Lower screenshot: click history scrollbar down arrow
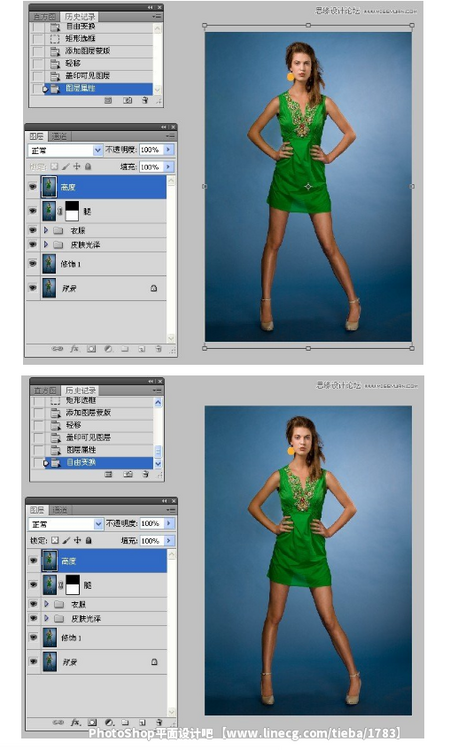 pyautogui.click(x=158, y=464)
